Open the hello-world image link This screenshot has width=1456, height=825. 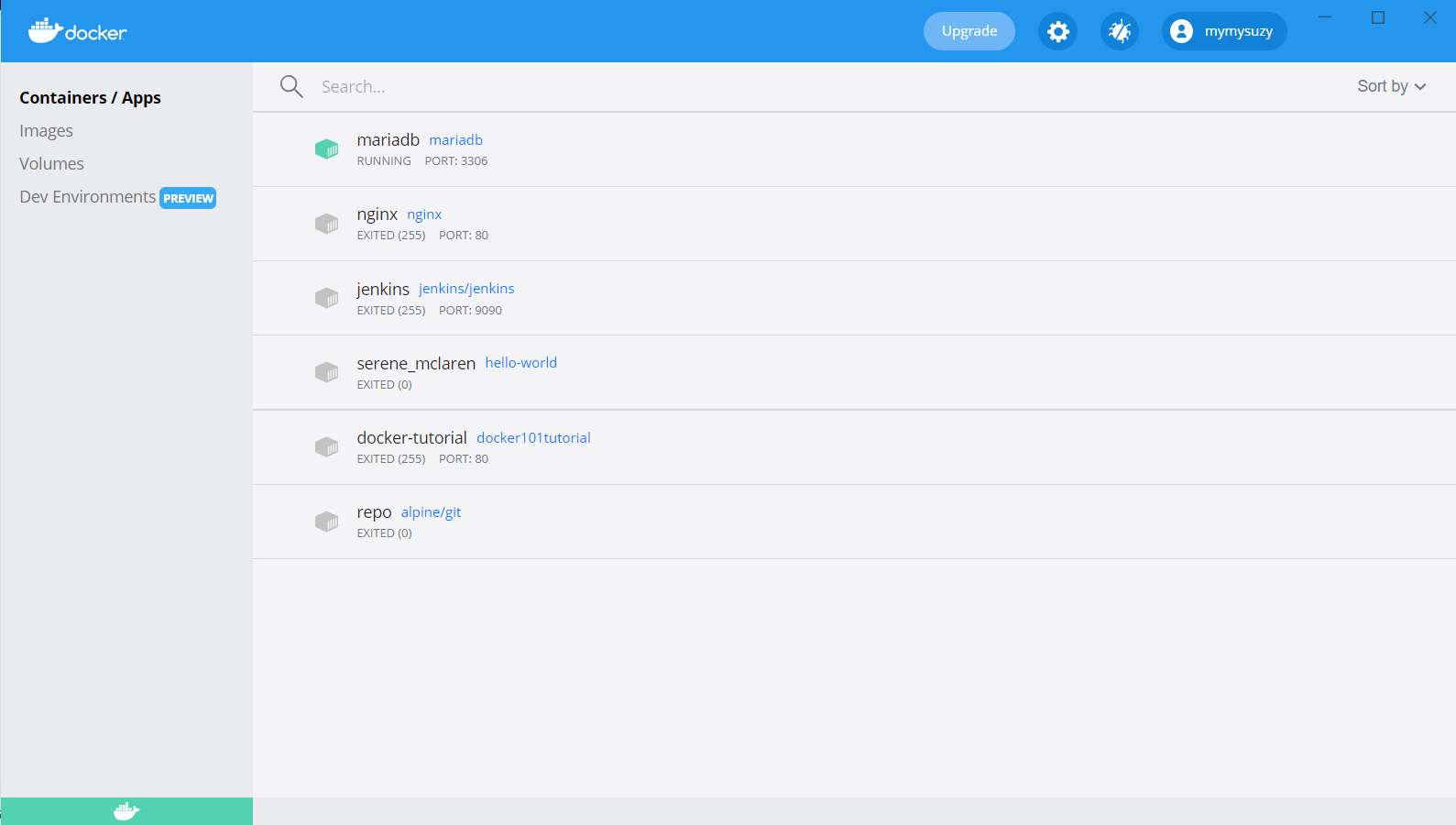(x=520, y=362)
